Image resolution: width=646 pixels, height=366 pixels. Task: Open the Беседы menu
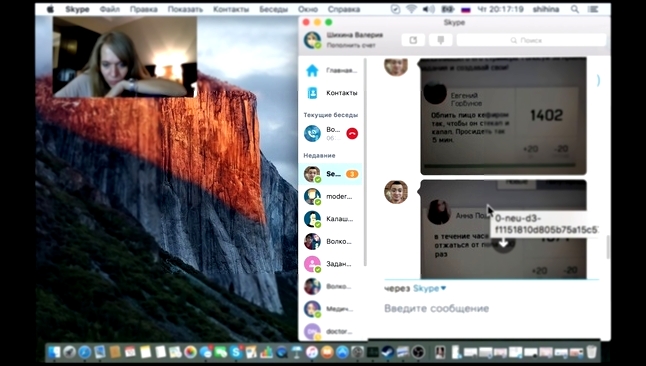pos(274,9)
